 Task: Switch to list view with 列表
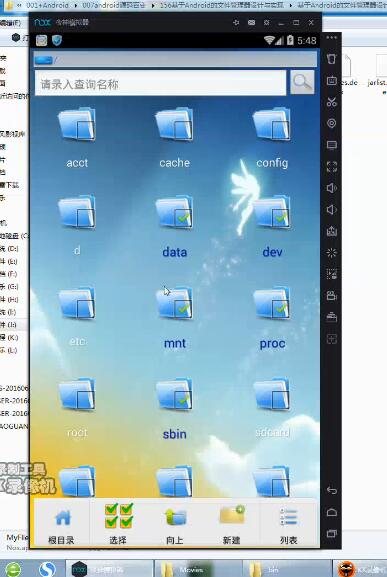coord(288,517)
